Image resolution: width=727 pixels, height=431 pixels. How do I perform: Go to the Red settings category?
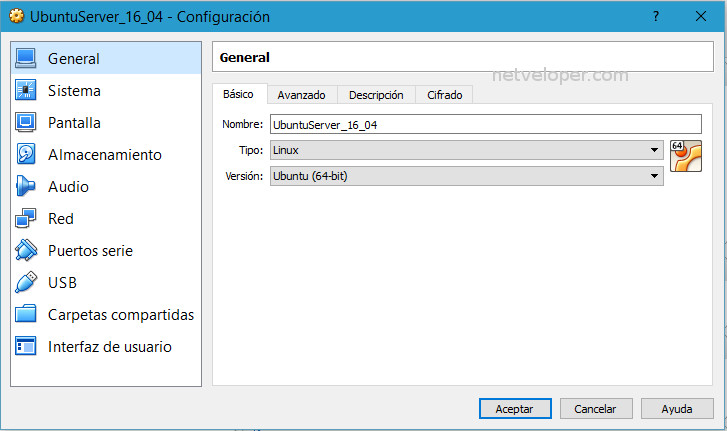[106, 218]
